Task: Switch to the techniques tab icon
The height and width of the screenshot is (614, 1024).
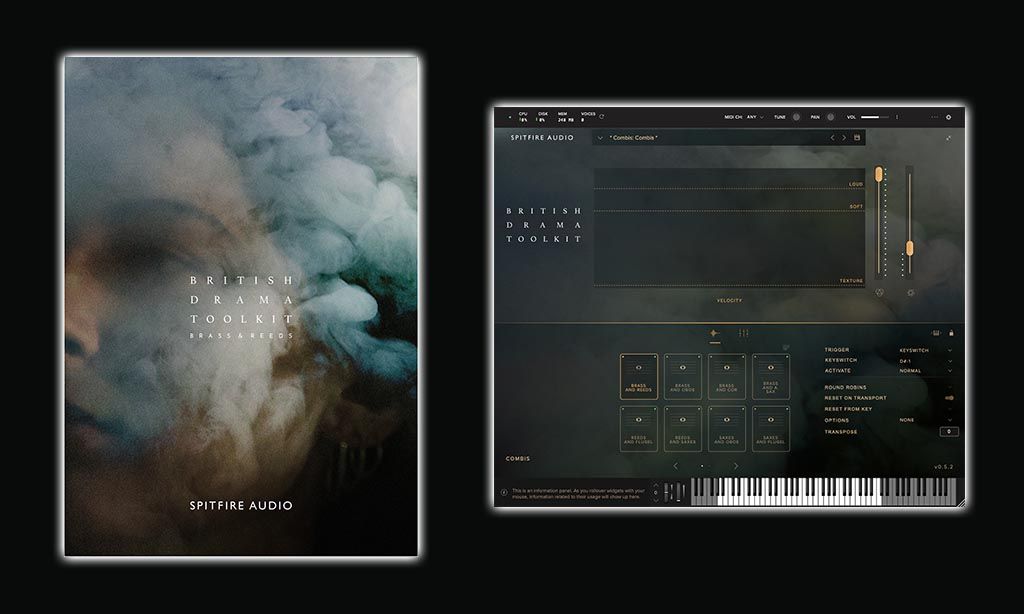Action: [x=715, y=334]
